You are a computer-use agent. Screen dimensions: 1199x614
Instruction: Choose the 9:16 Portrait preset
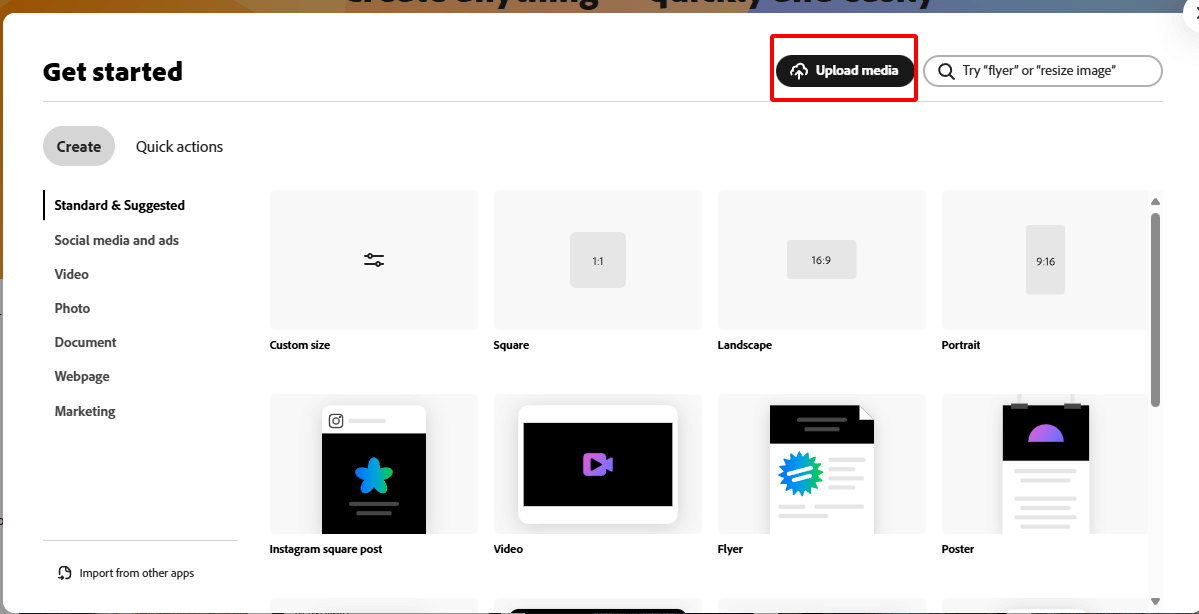tap(1045, 260)
